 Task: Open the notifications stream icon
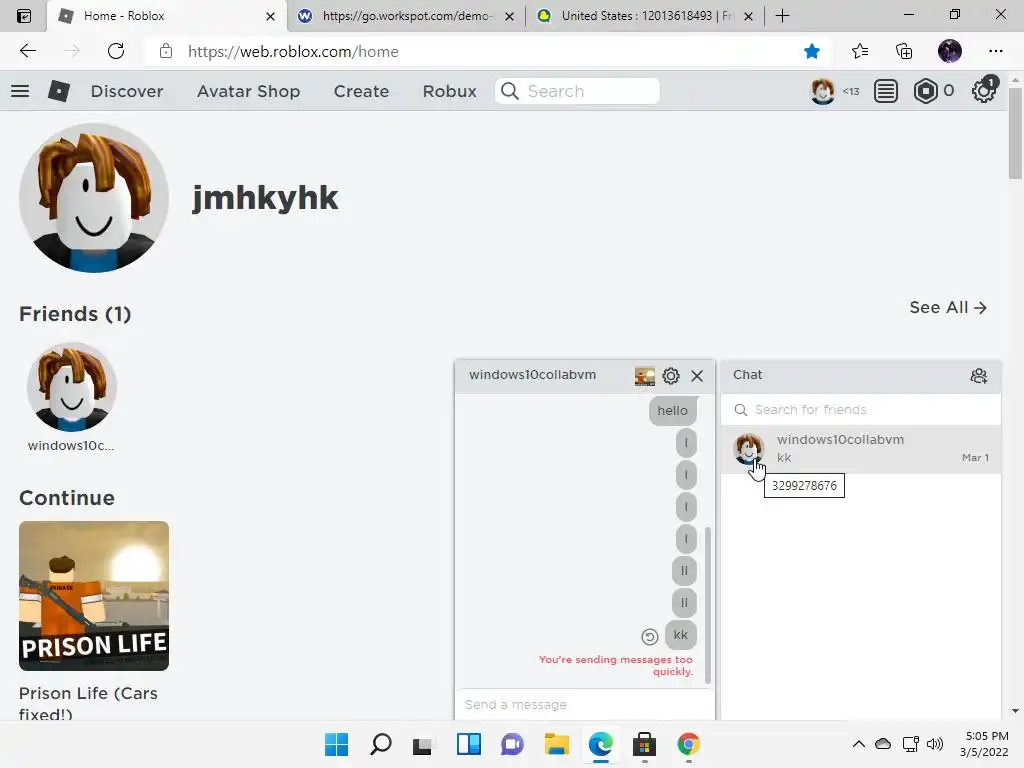(886, 91)
